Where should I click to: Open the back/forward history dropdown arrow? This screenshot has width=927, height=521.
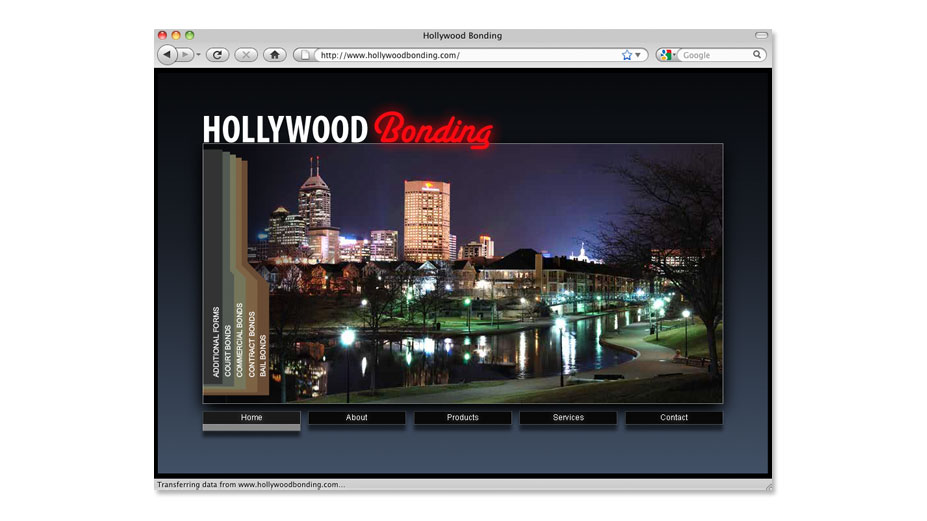pyautogui.click(x=199, y=55)
